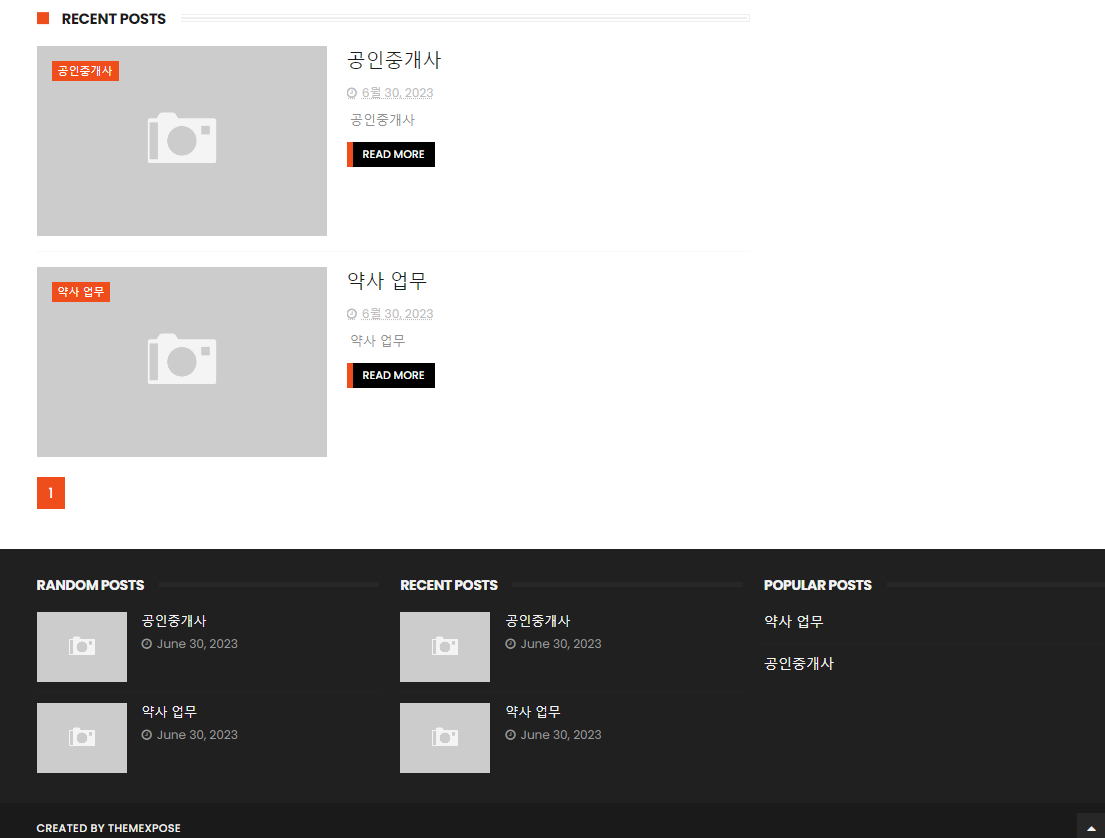The height and width of the screenshot is (838, 1105).
Task: Open the 공인중개사 post title in Recent Posts
Action: coord(394,60)
